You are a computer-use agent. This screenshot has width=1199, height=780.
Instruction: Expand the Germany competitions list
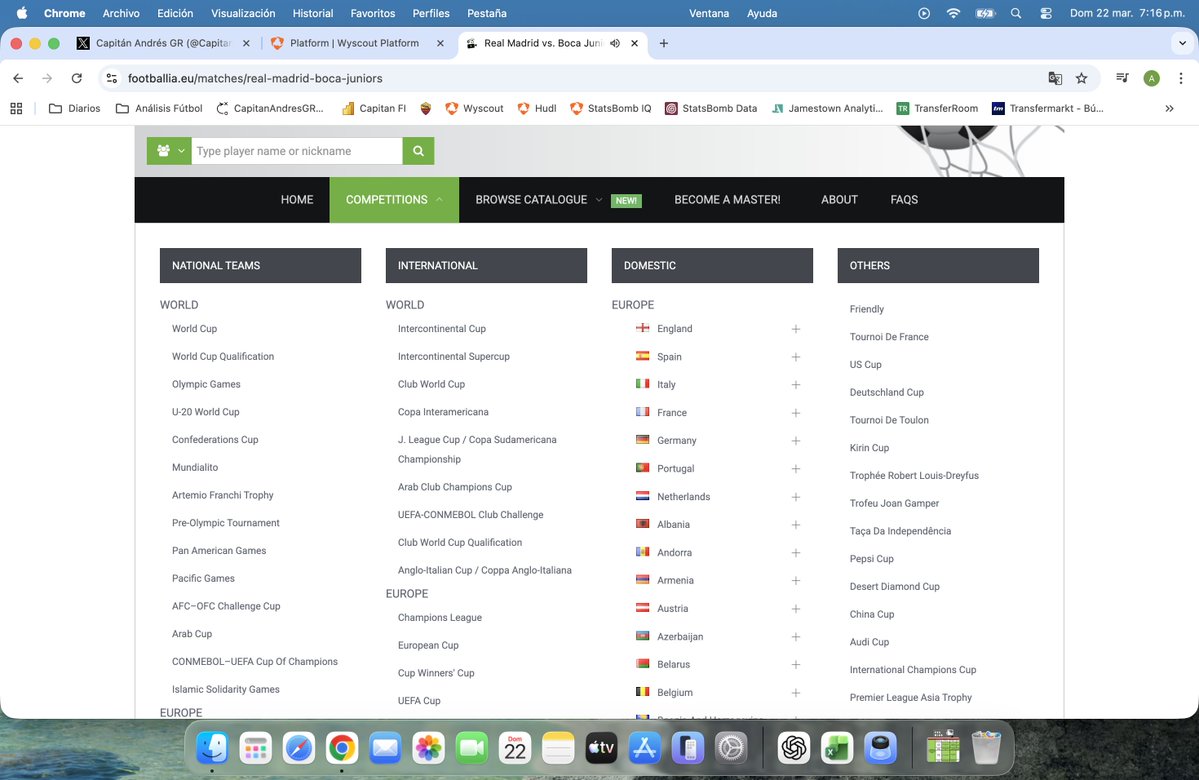pyautogui.click(x=795, y=440)
